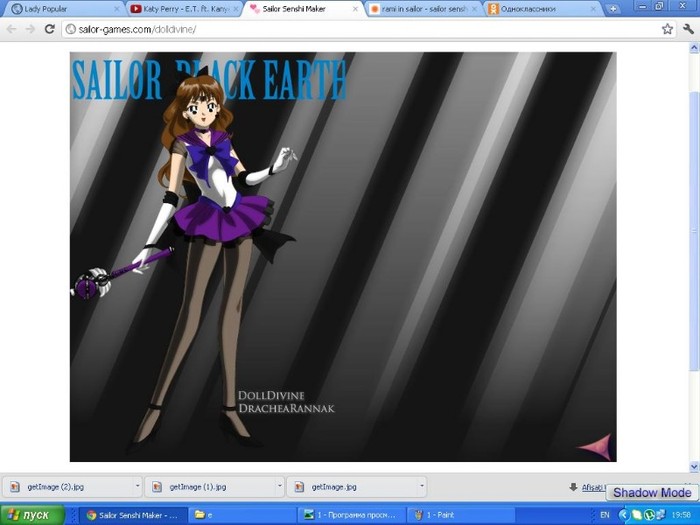
Task: Open the Windows Start menu пуск
Action: [32, 515]
